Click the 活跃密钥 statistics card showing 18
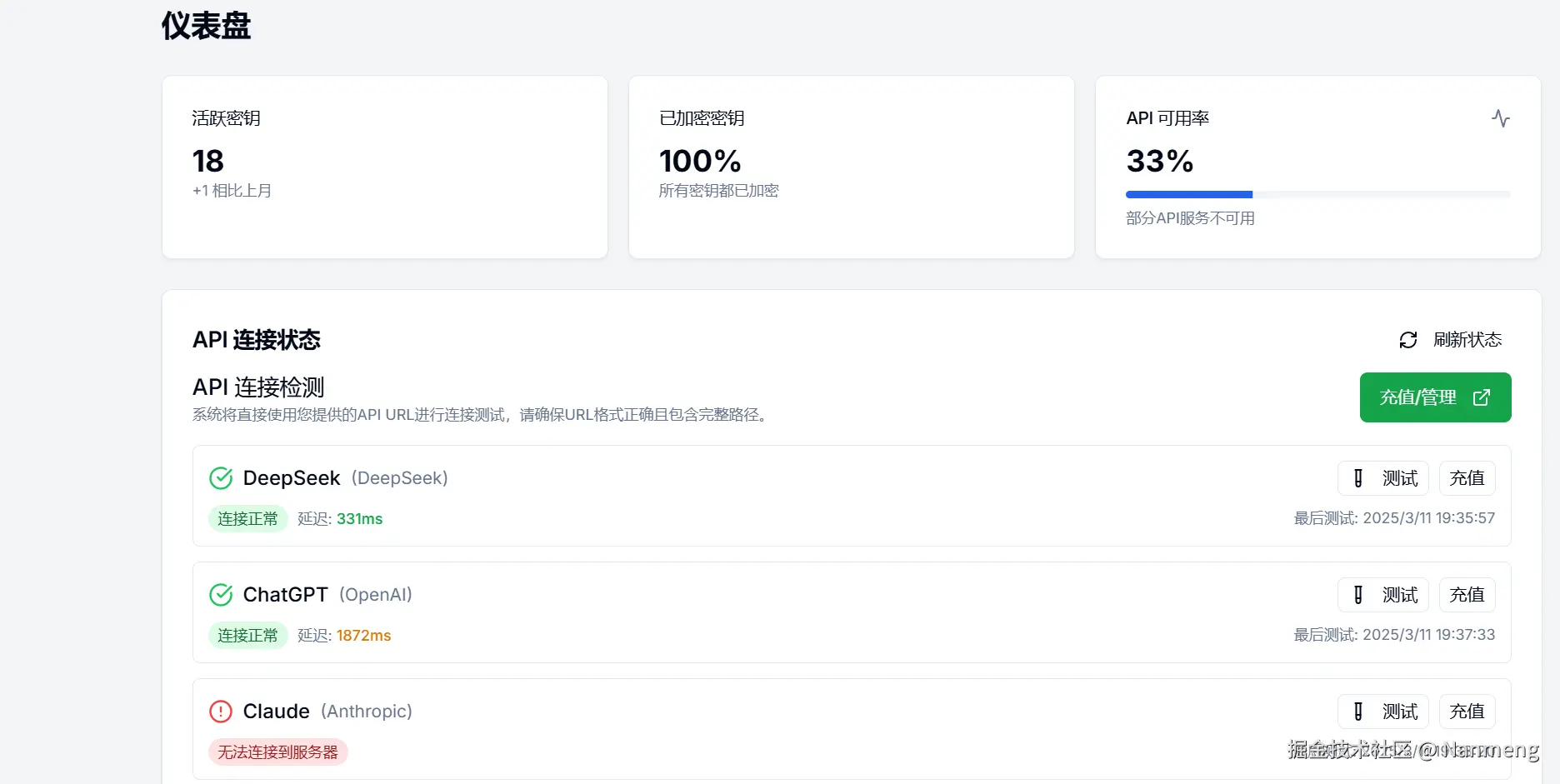 coord(384,167)
